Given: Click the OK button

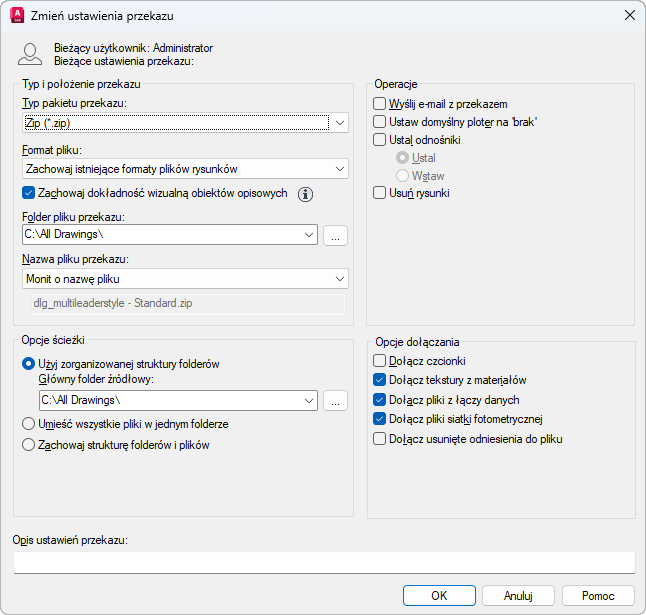Looking at the screenshot, I should [439, 595].
